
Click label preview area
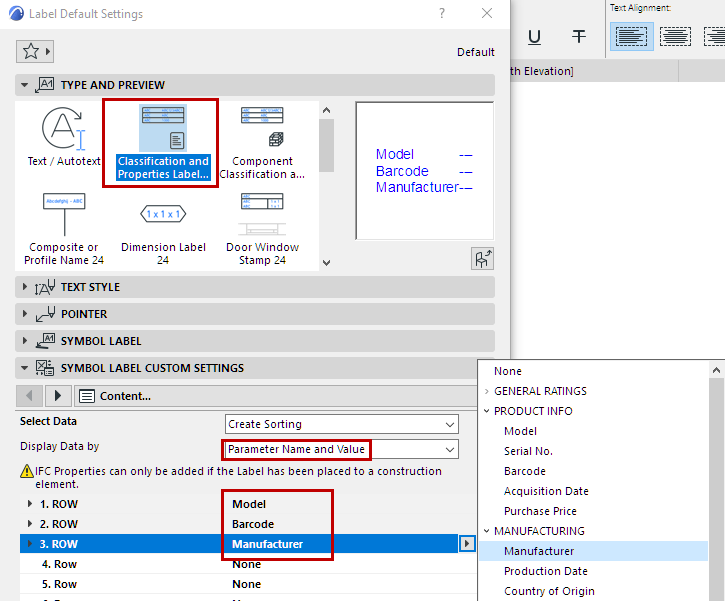(x=424, y=171)
